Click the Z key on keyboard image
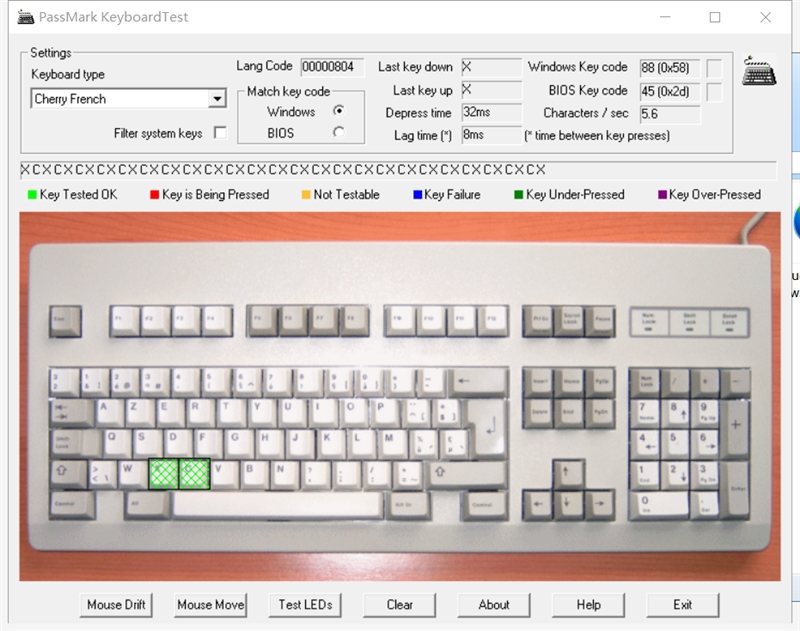 pos(139,412)
